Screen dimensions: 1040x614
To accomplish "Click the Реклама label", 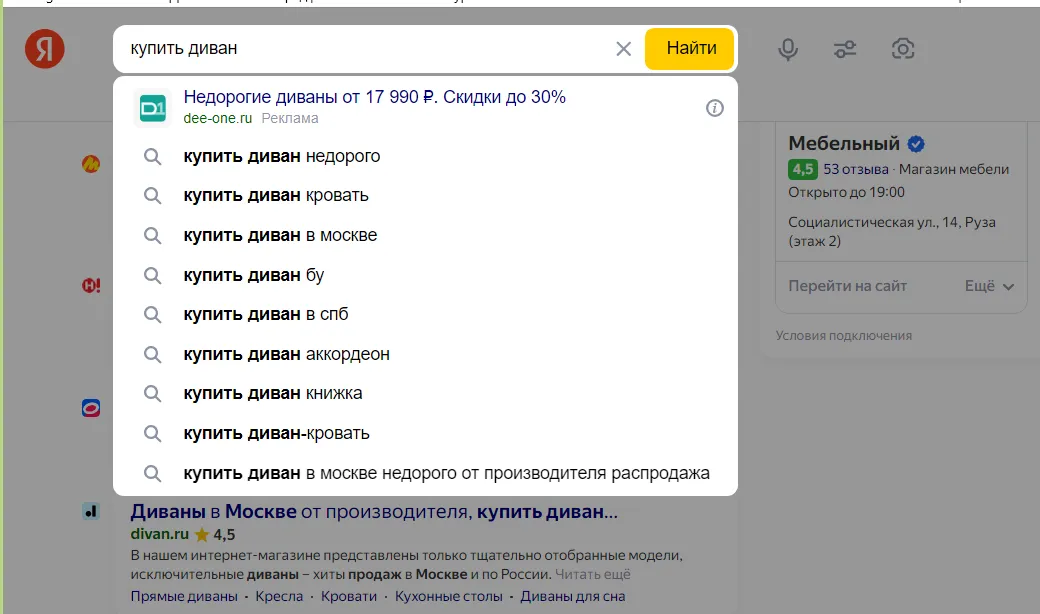I will click(290, 118).
